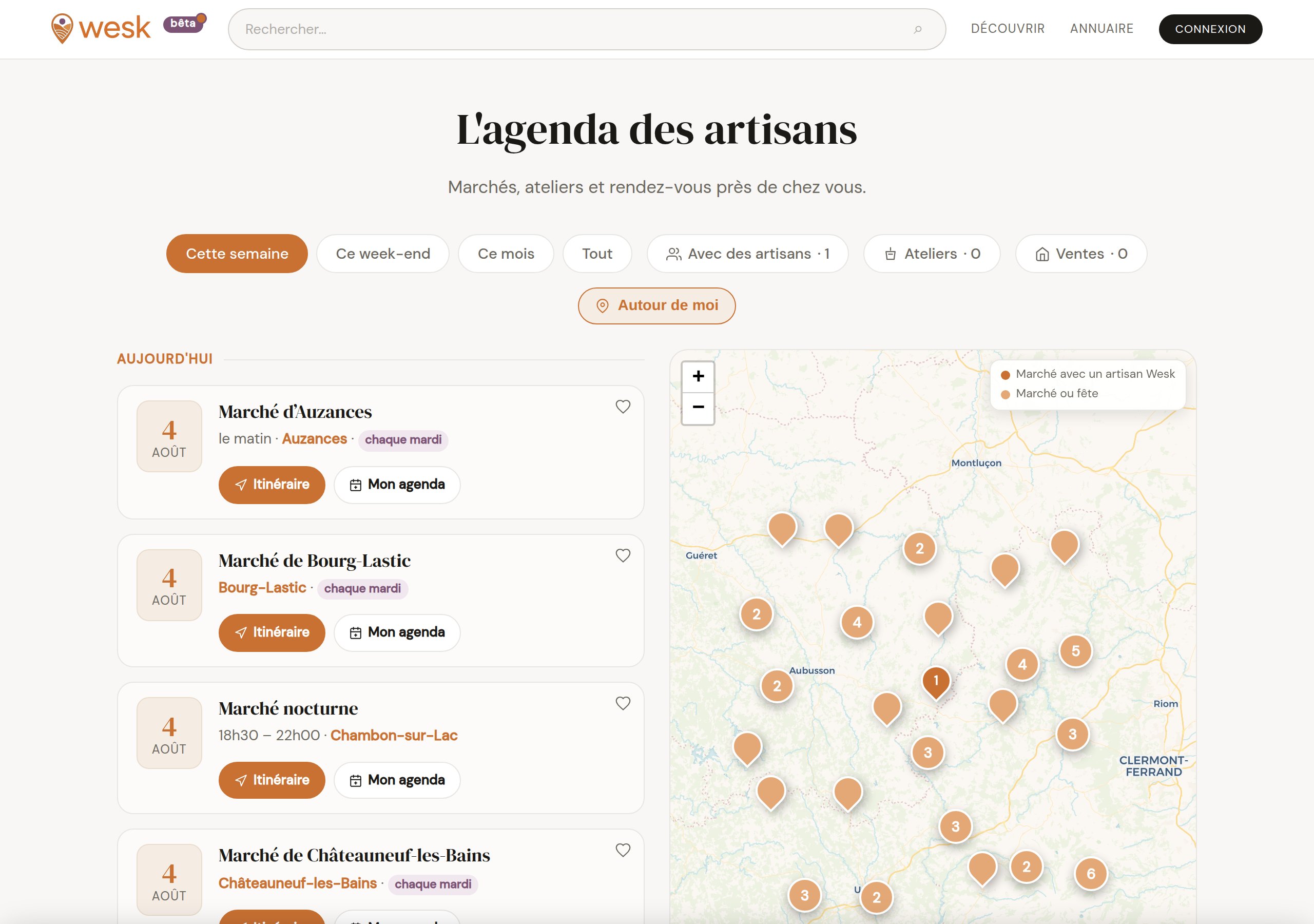Click 'Marché ou fête' legend entry
The height and width of the screenshot is (924, 1314).
1050,394
